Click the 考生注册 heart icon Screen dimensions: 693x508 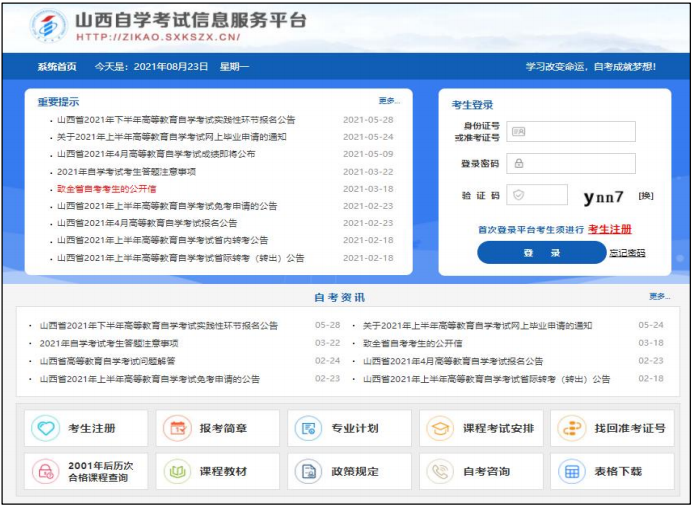(46, 429)
